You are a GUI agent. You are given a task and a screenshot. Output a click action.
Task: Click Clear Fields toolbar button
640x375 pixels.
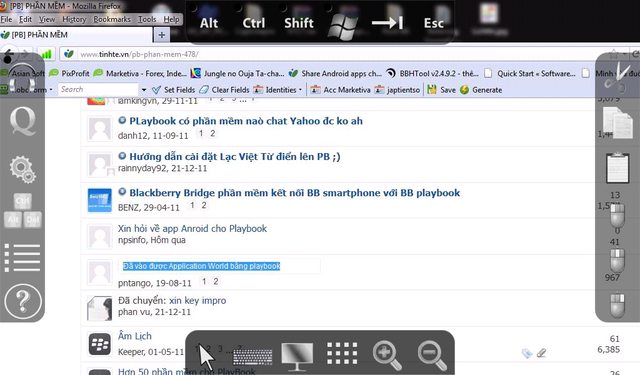224,90
